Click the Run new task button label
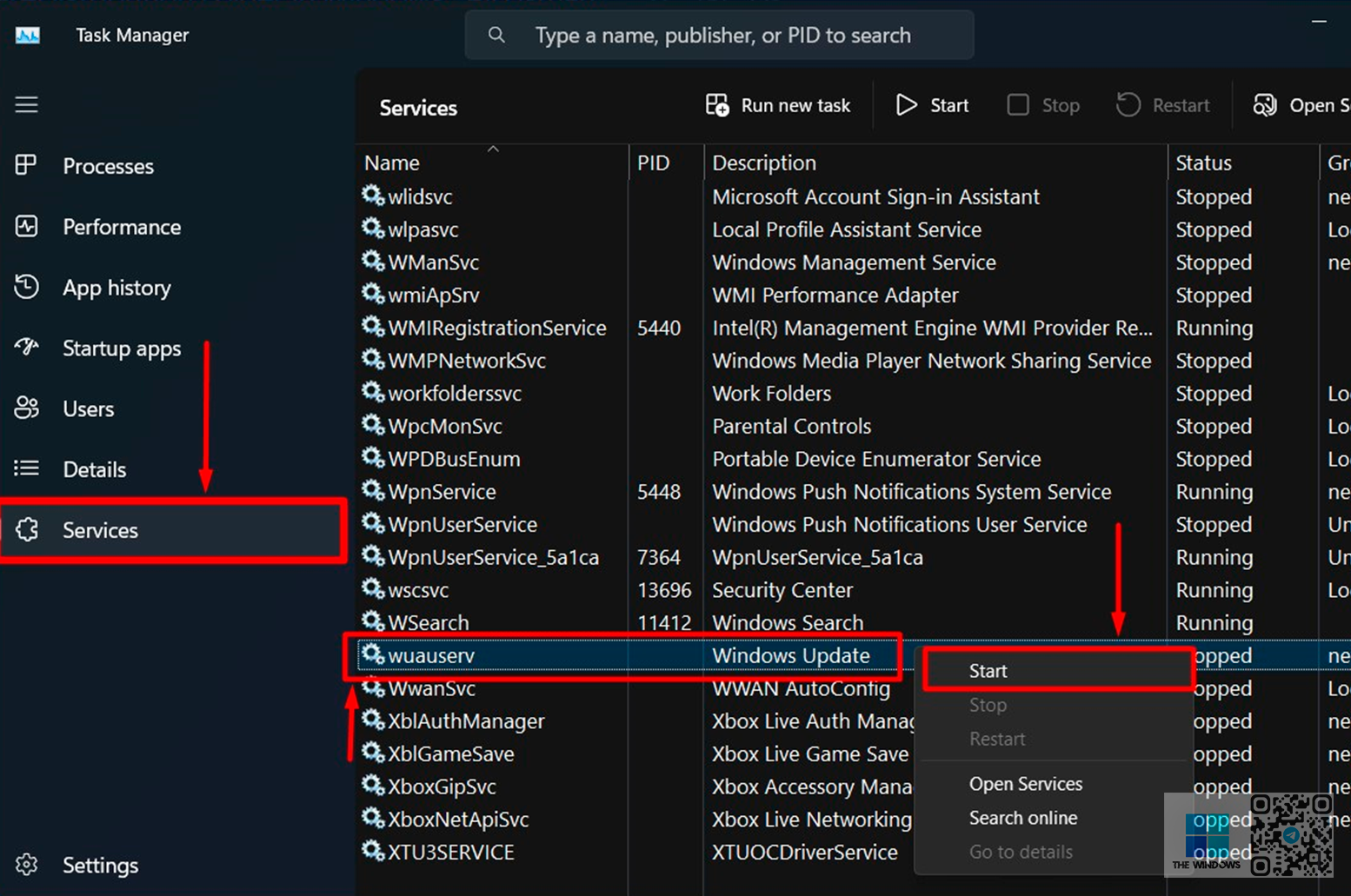This screenshot has height=896, width=1351. coord(795,105)
